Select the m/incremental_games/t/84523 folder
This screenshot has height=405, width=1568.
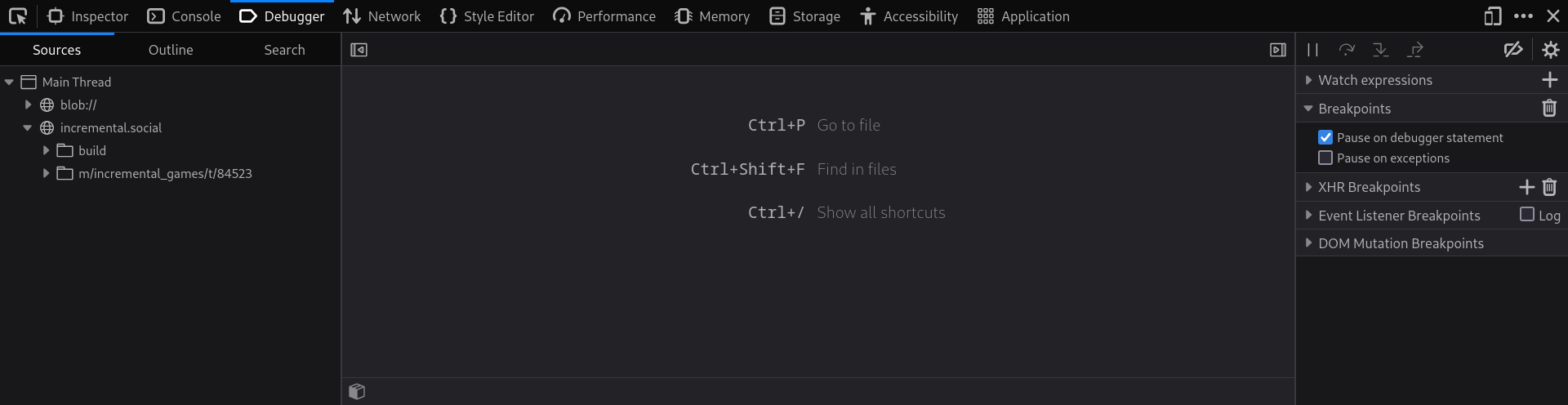coord(165,173)
